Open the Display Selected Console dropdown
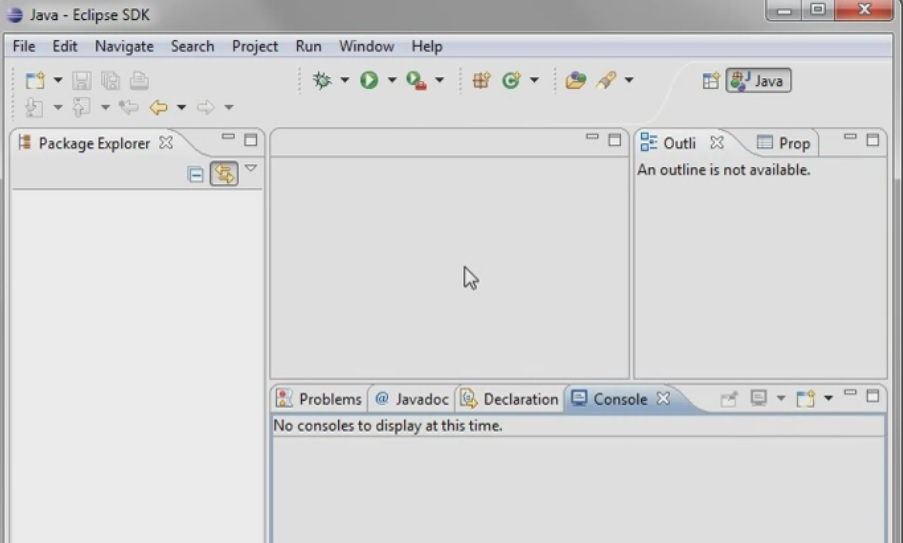The width and height of the screenshot is (903, 543). [781, 398]
